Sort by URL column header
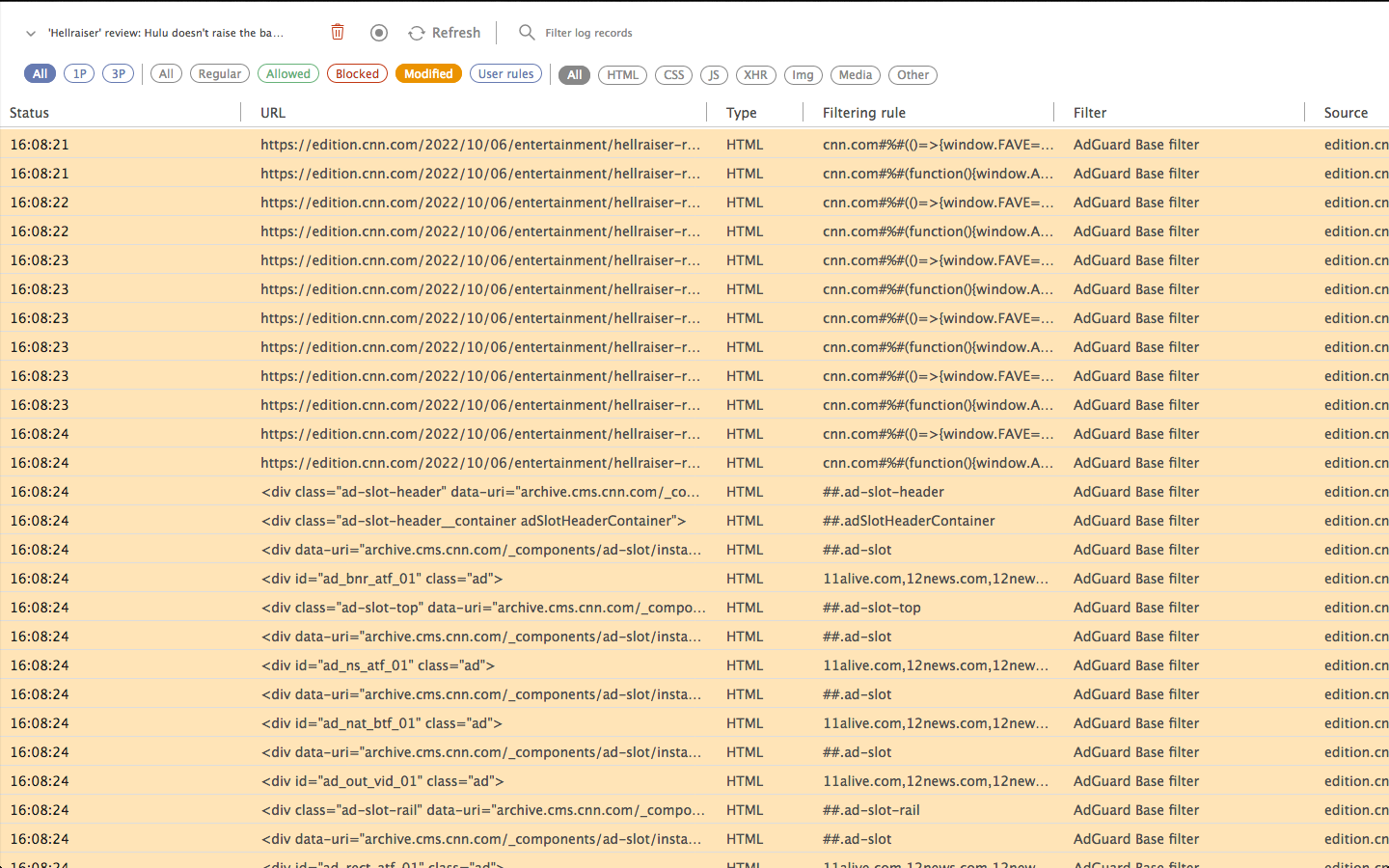The height and width of the screenshot is (868, 1389). (273, 112)
